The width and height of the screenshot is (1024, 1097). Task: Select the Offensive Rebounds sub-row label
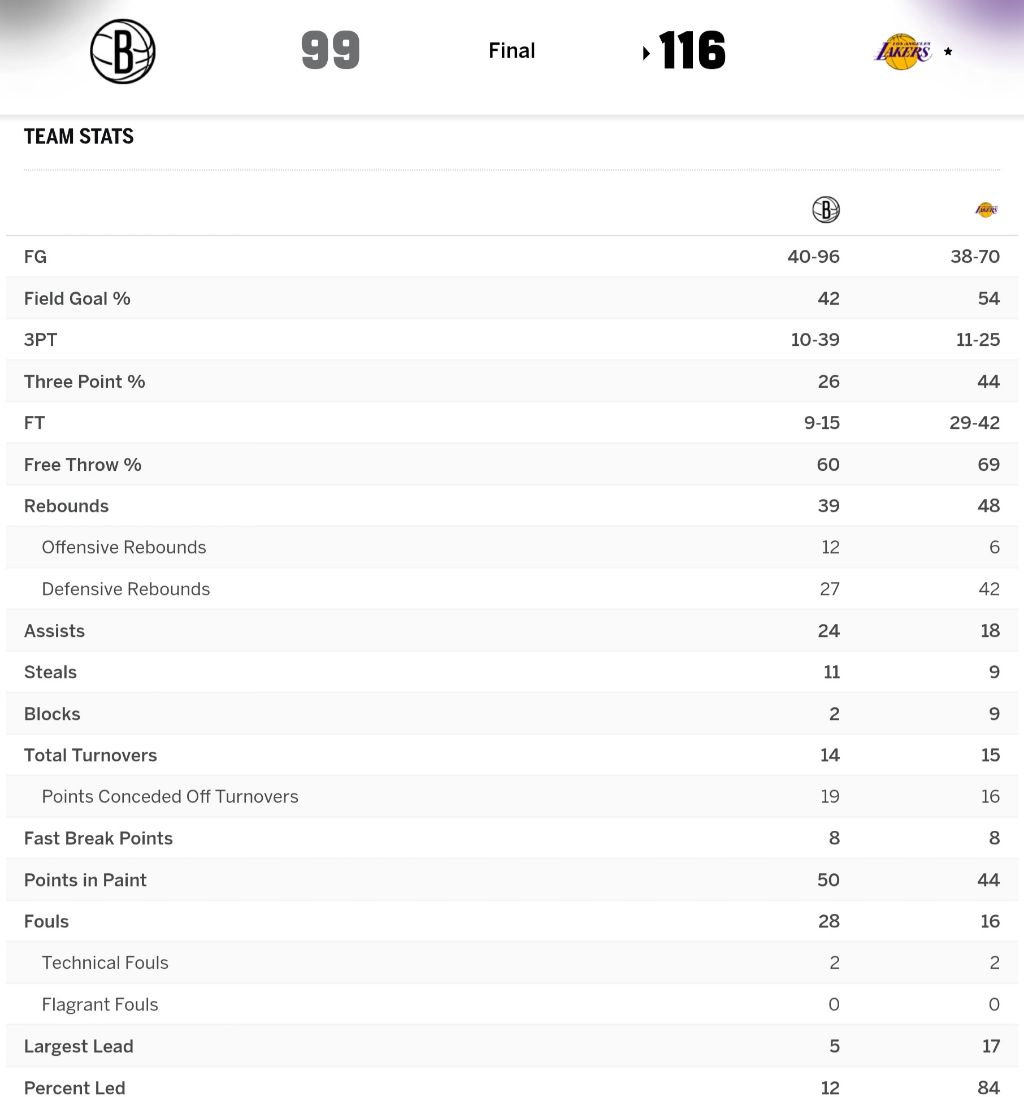point(124,547)
